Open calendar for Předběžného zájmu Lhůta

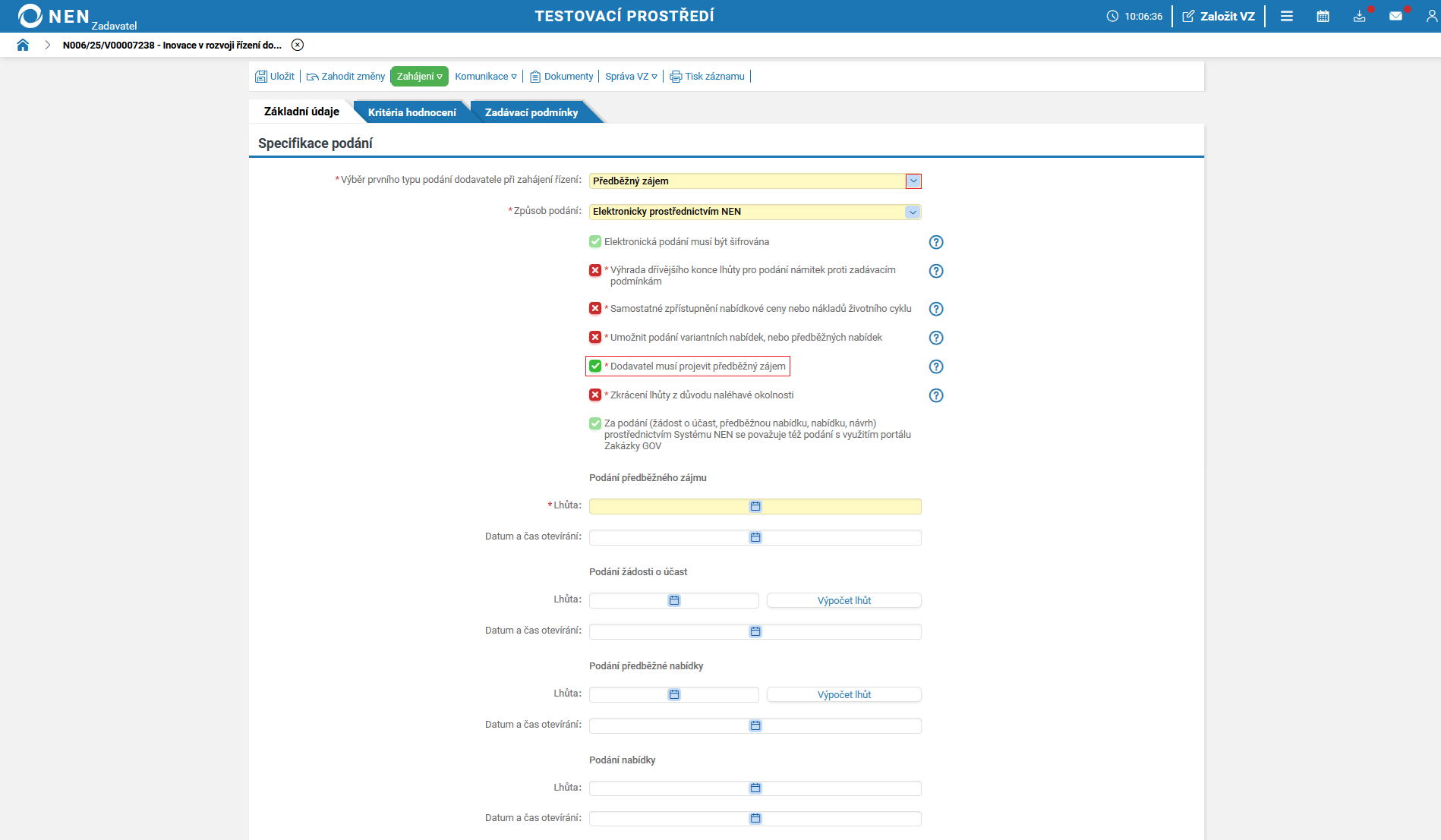[x=755, y=506]
